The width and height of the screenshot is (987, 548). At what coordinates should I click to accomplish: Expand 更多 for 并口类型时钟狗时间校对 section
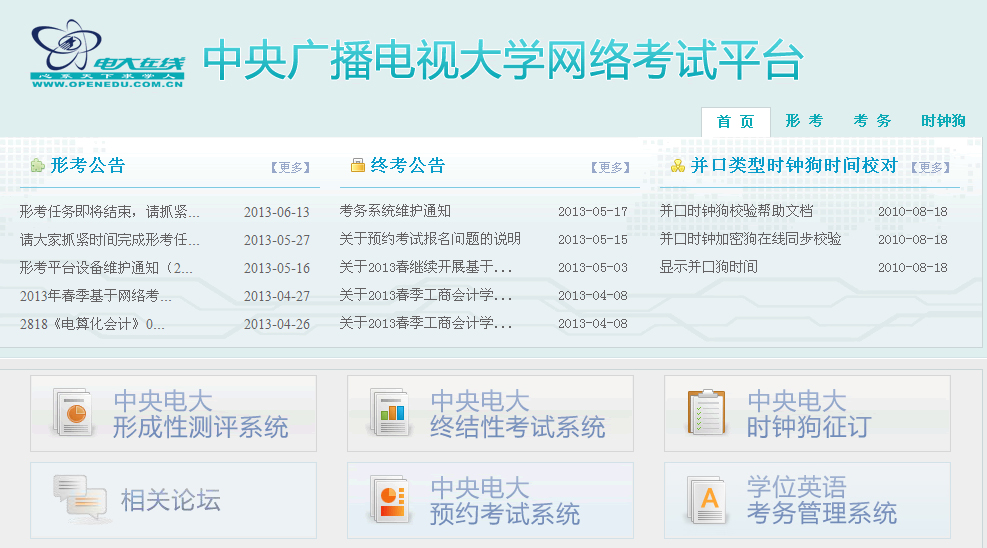pos(932,168)
